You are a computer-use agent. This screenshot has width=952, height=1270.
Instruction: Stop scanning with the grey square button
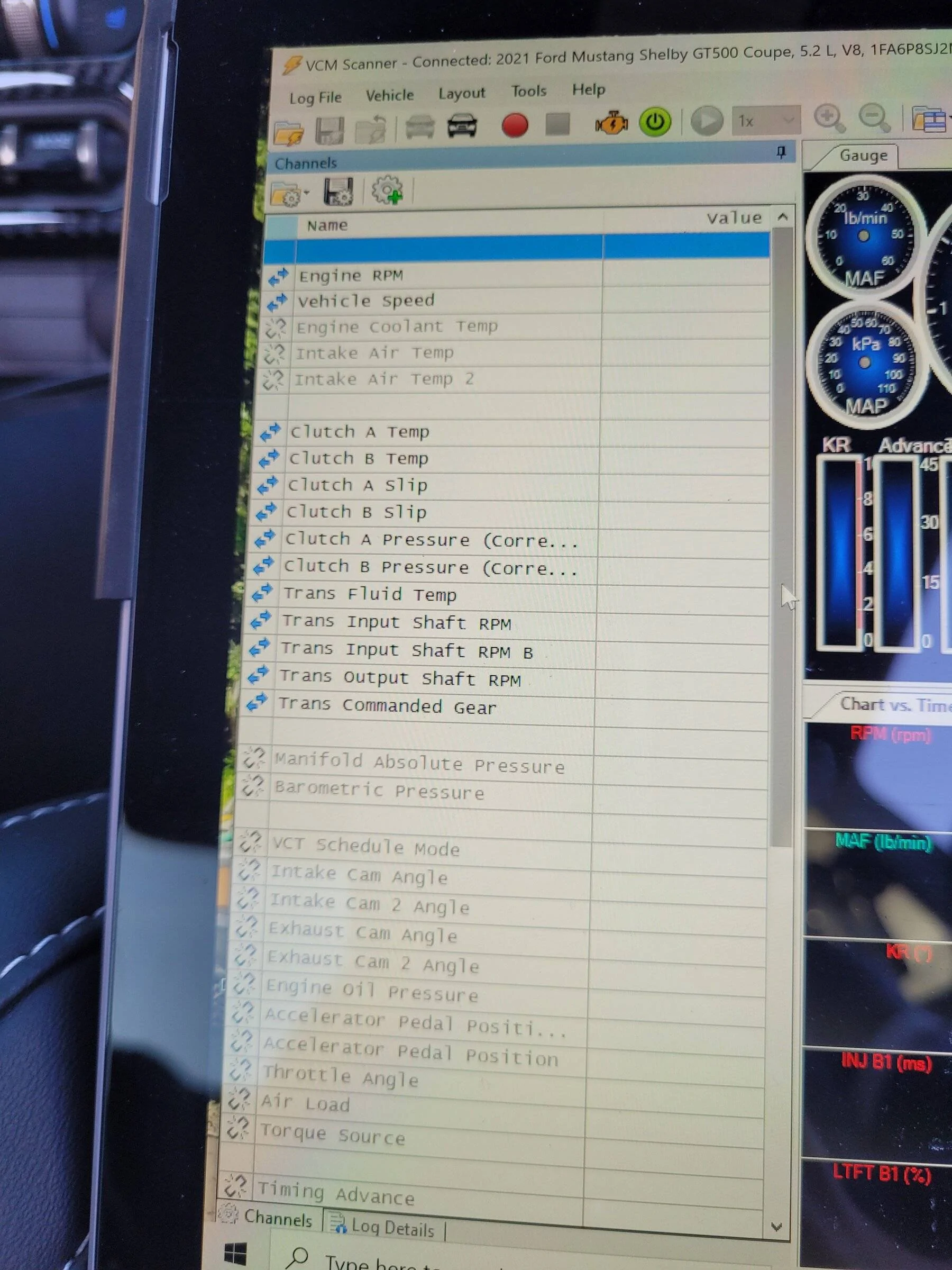coord(557,123)
